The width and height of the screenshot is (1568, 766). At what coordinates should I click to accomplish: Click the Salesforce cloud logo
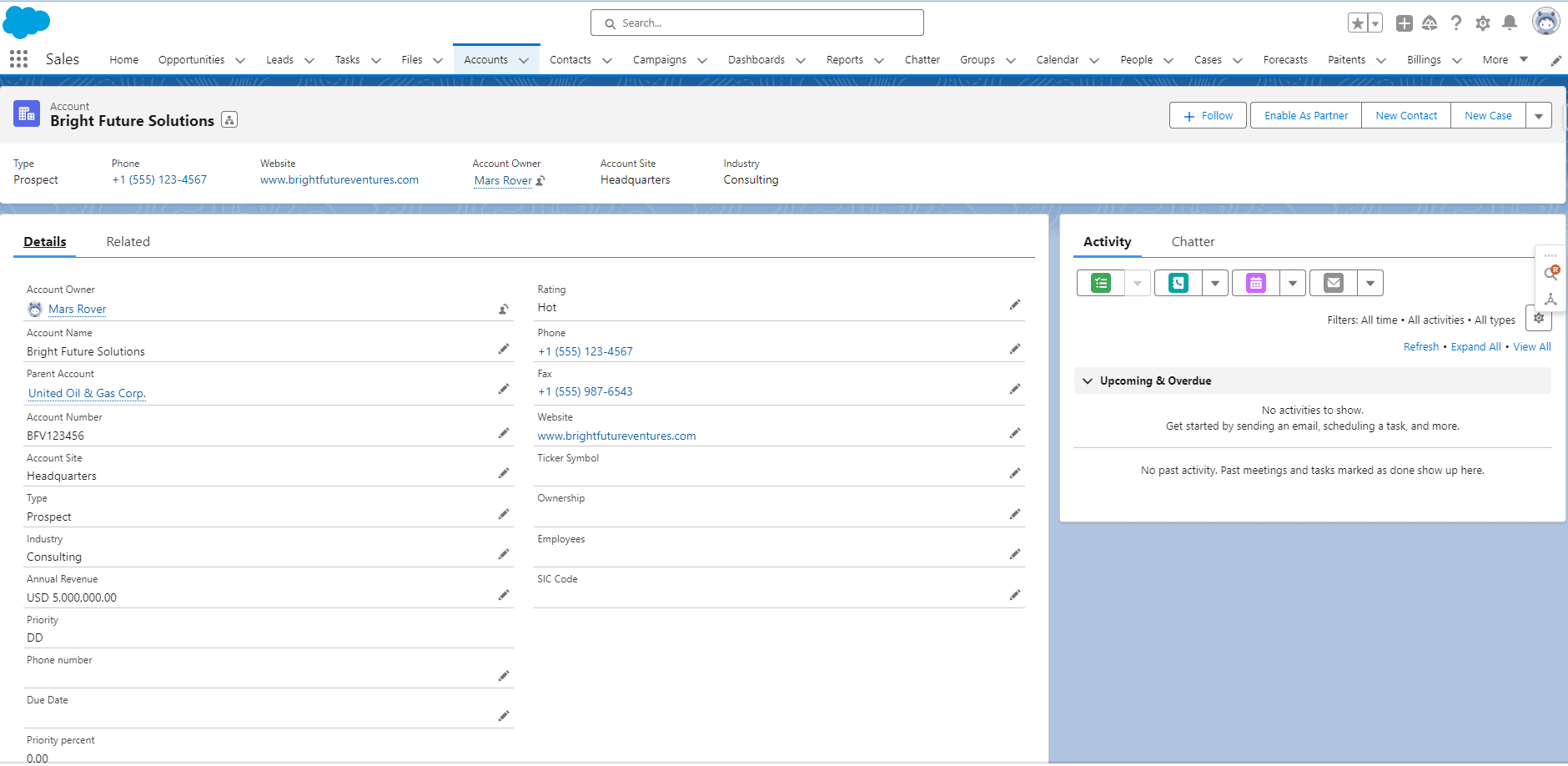pos(26,22)
